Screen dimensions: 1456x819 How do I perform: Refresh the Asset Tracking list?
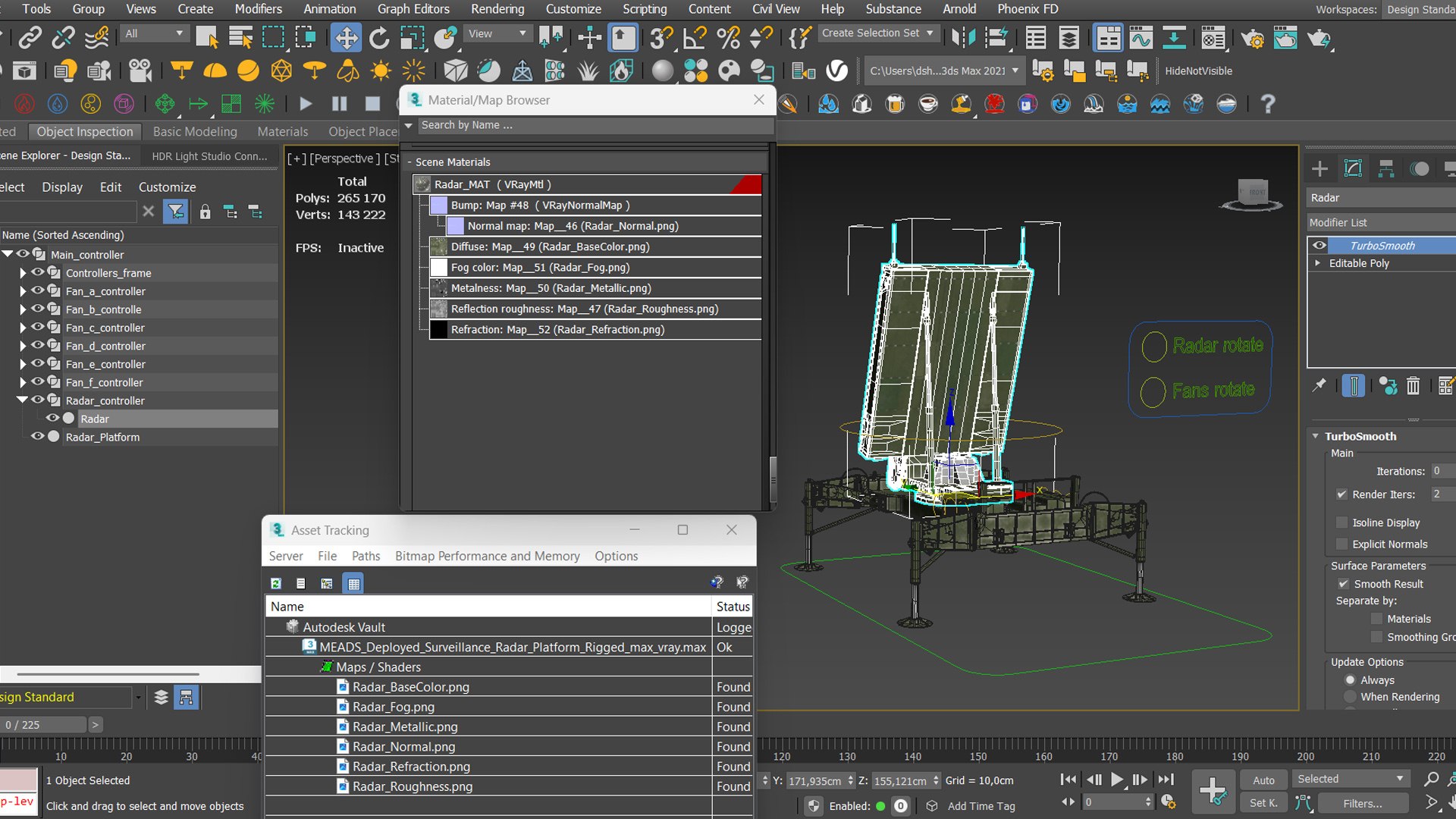pos(276,583)
